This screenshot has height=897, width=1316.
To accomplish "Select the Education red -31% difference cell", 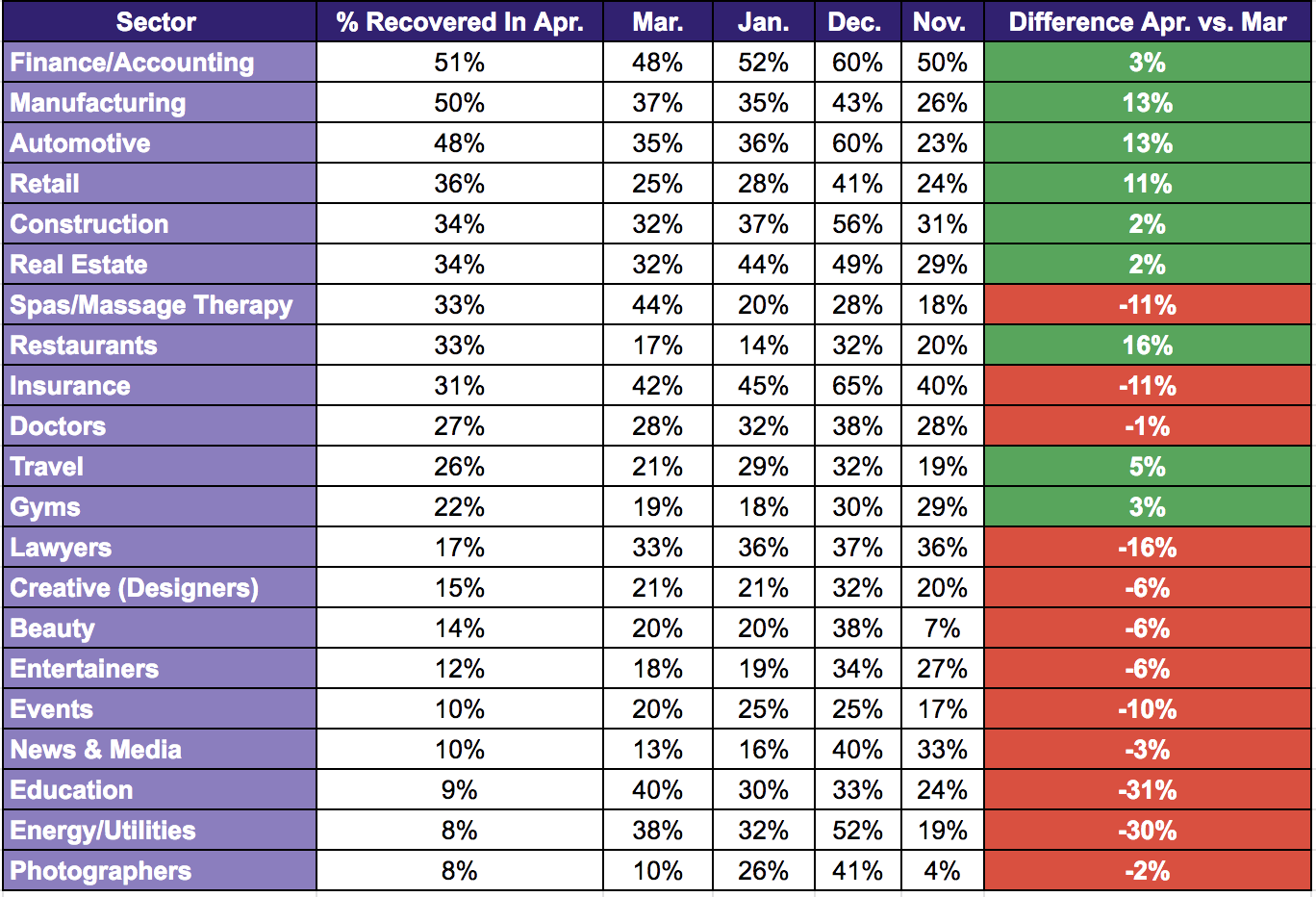I will point(1147,790).
